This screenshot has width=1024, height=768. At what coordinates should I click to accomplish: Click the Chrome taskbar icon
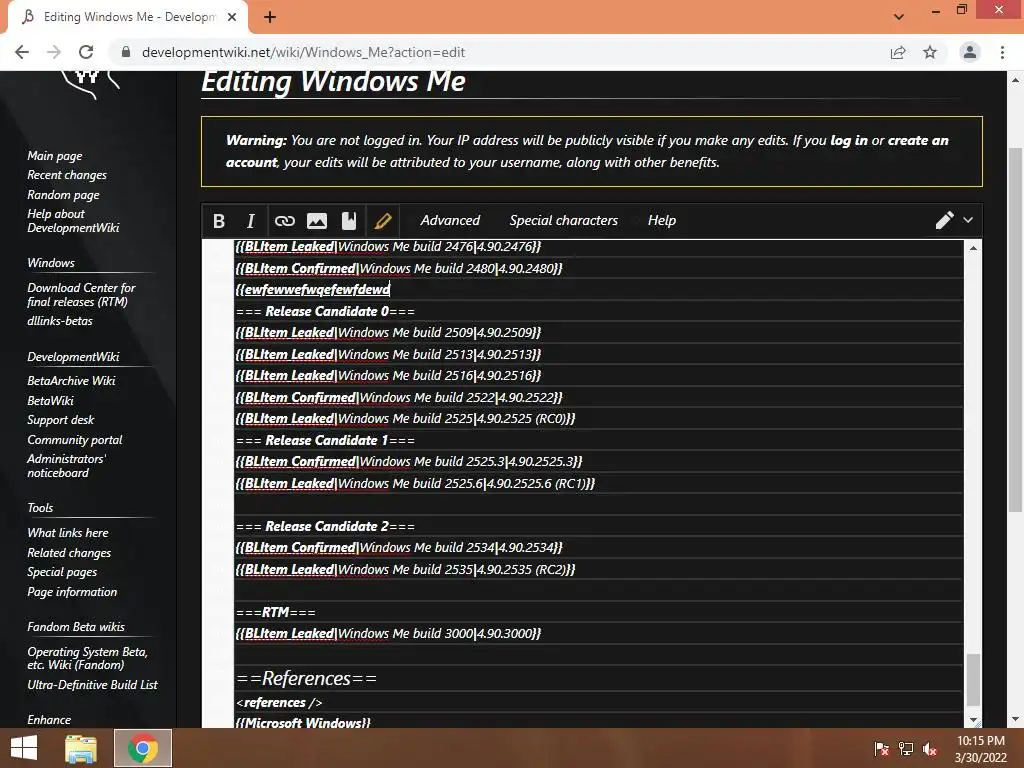pos(143,748)
